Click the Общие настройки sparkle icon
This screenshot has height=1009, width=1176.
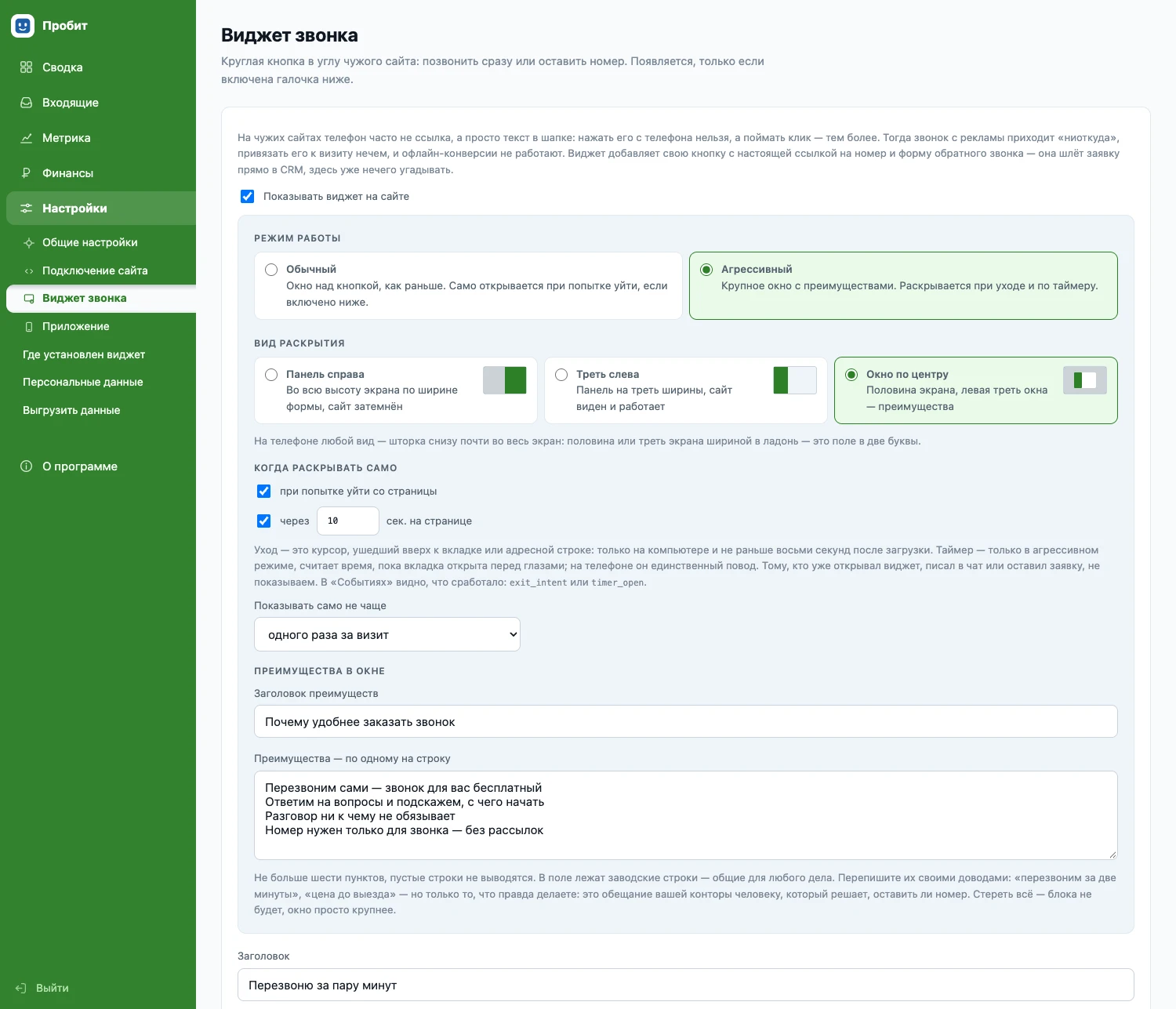point(29,243)
